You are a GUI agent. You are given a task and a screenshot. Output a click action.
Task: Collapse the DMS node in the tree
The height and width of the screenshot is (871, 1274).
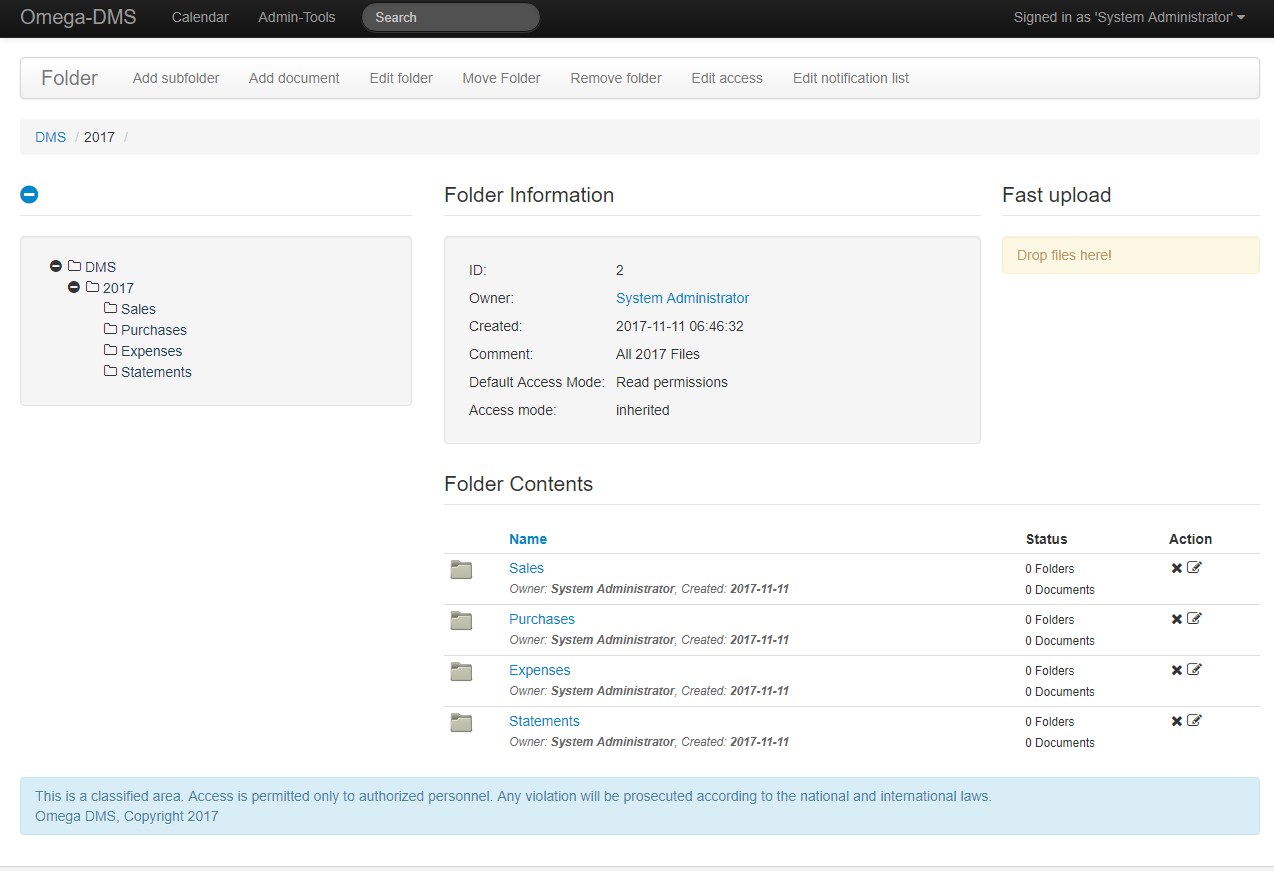[x=56, y=266]
